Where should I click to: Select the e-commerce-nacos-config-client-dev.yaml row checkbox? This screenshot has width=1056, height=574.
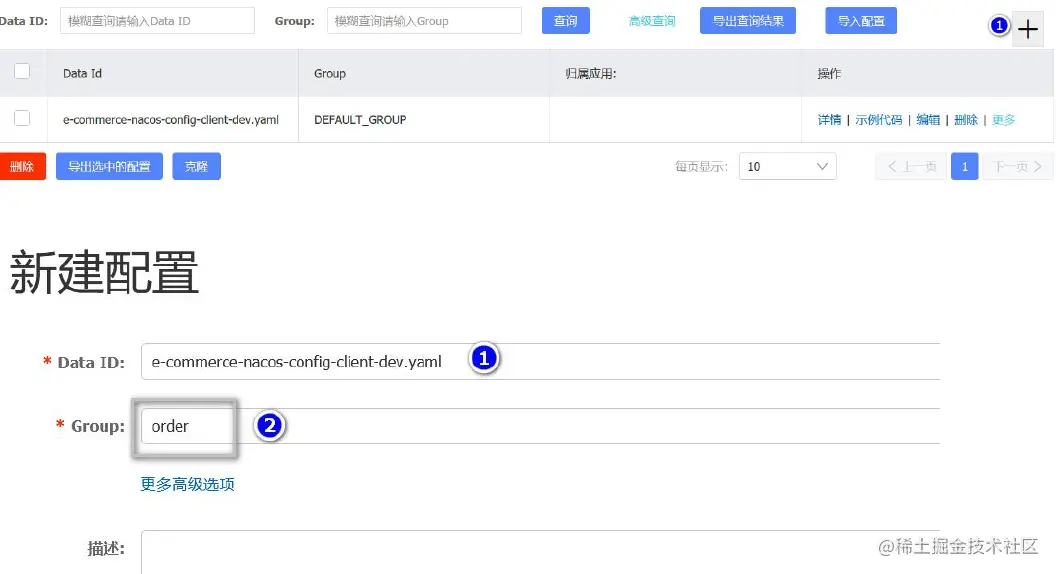[22, 118]
